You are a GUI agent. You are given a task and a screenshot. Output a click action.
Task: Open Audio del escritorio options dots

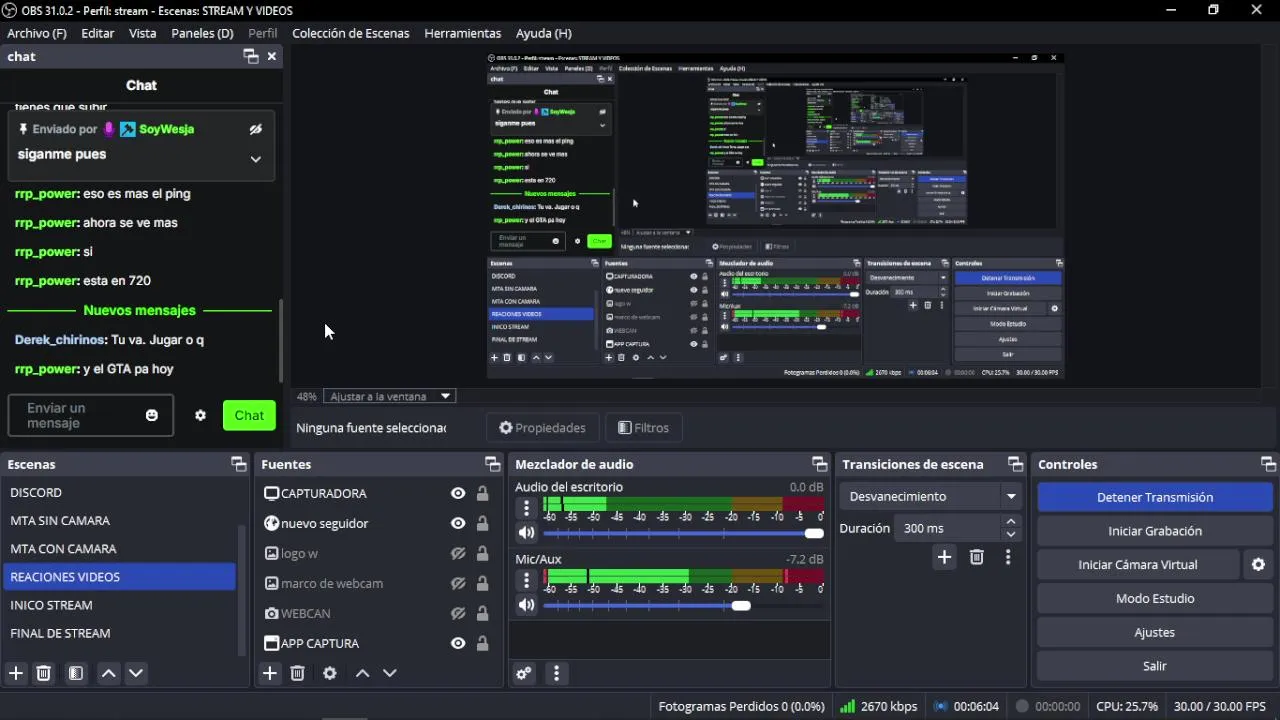point(526,508)
